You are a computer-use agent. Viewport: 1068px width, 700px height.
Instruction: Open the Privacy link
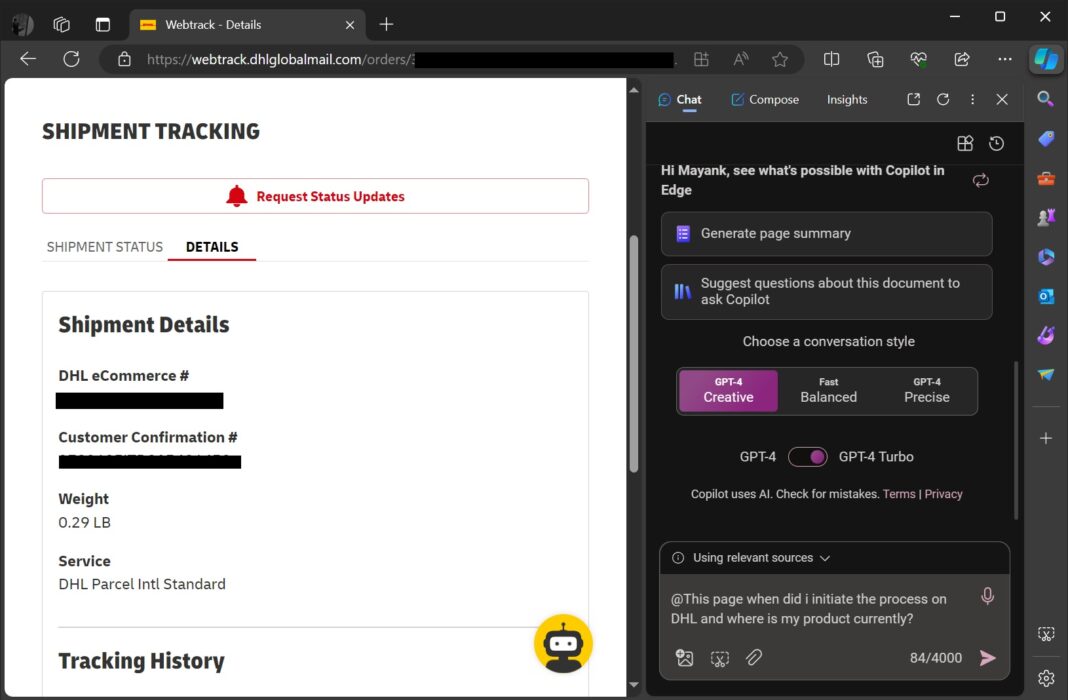click(x=943, y=494)
